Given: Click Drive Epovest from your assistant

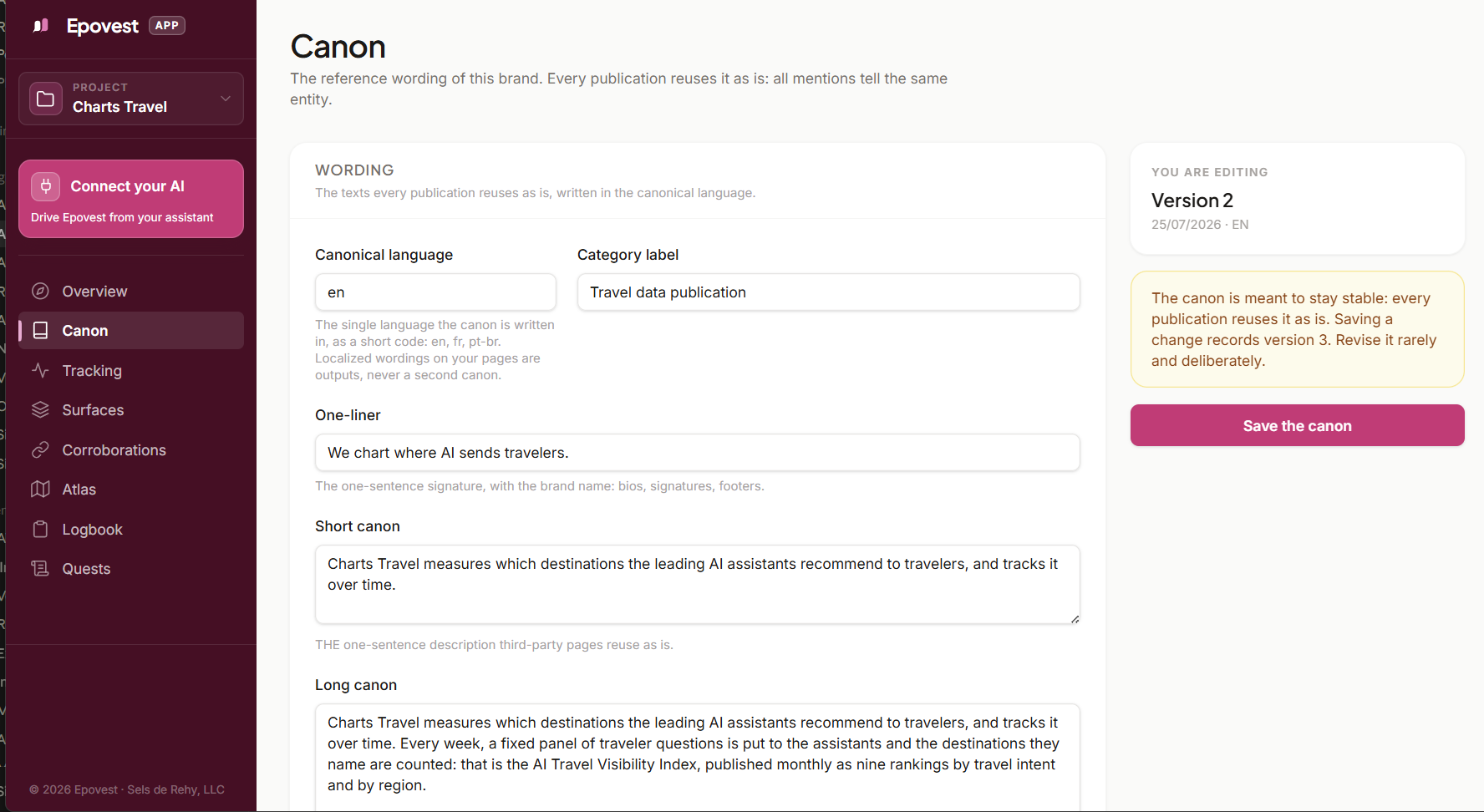Looking at the screenshot, I should [122, 217].
